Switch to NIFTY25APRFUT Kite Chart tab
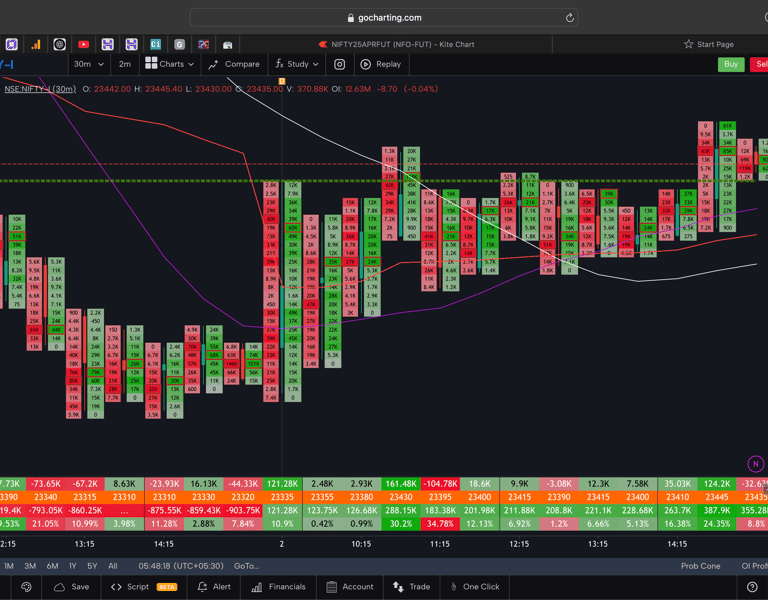The width and height of the screenshot is (768, 600). 396,44
